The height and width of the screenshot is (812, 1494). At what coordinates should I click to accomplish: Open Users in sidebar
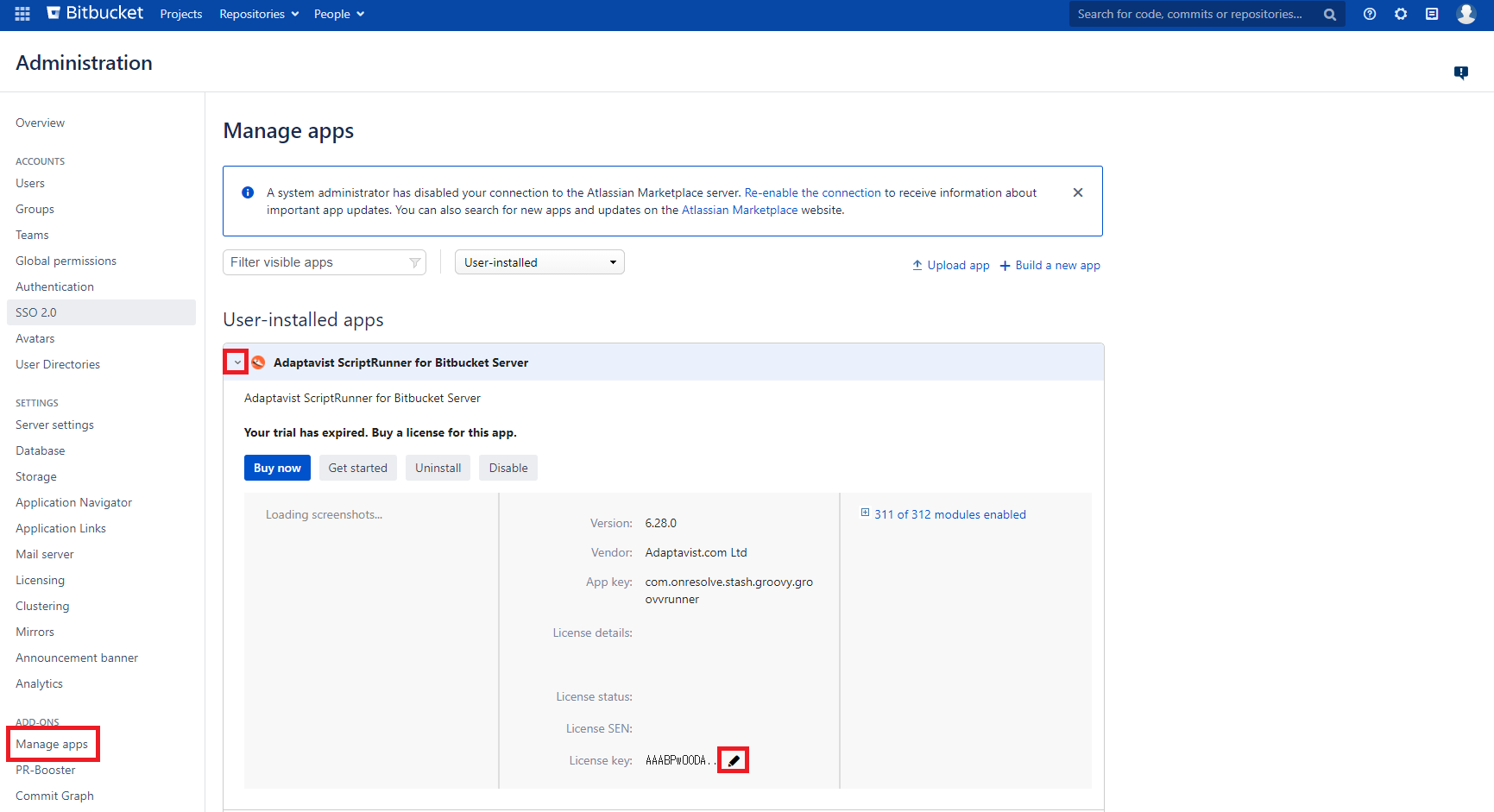tap(30, 183)
